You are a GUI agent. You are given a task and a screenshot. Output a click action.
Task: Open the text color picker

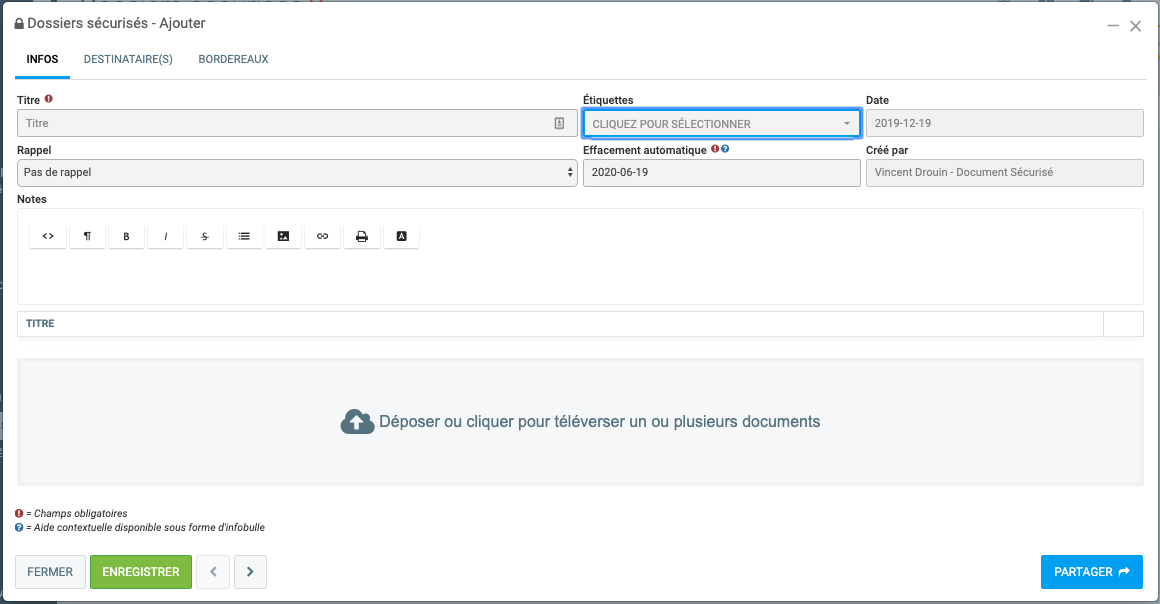401,236
